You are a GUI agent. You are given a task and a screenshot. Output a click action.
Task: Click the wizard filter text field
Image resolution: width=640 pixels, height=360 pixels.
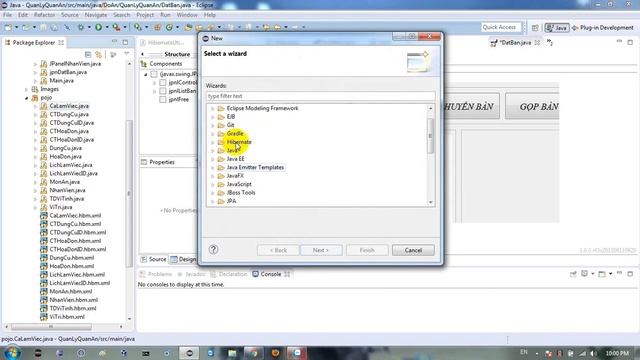(320, 96)
